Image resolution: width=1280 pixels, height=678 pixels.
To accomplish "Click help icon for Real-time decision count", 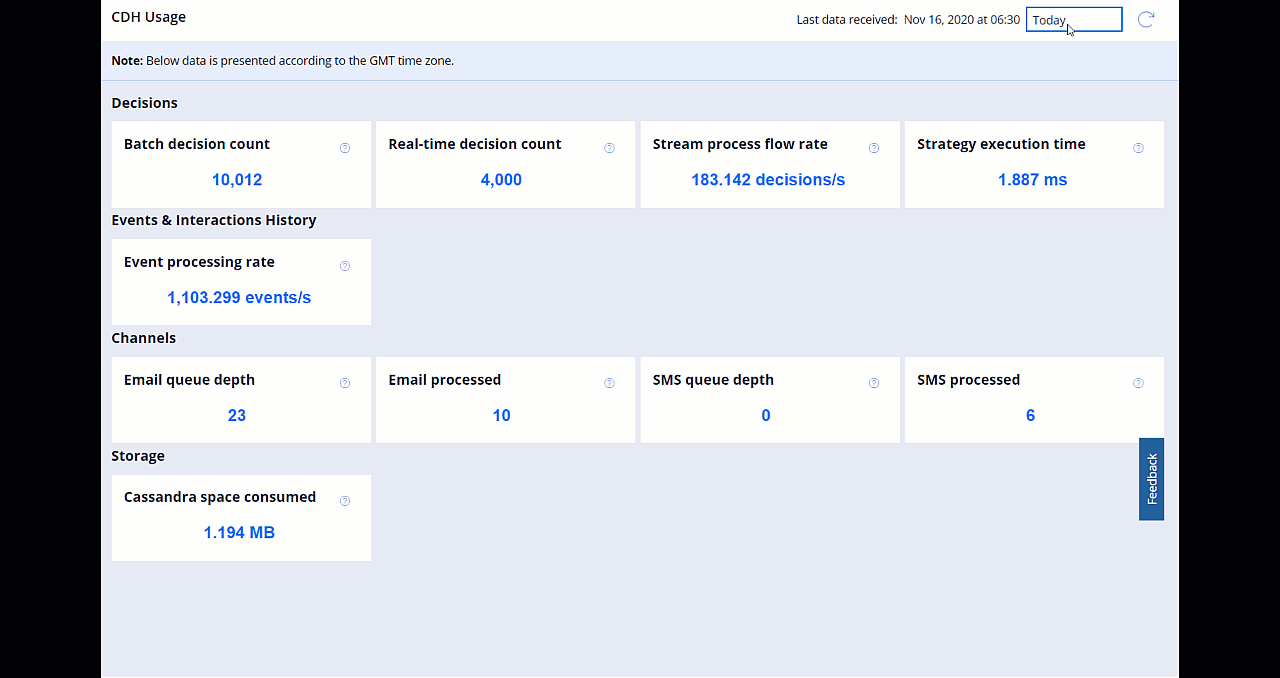I will point(609,148).
